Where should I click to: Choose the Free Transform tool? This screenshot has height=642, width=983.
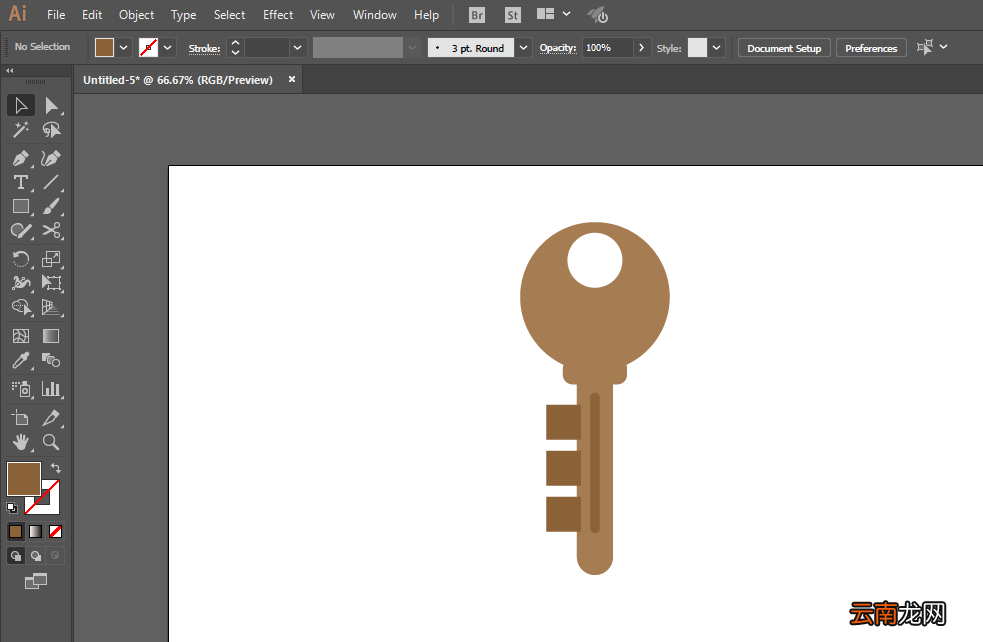click(x=51, y=283)
